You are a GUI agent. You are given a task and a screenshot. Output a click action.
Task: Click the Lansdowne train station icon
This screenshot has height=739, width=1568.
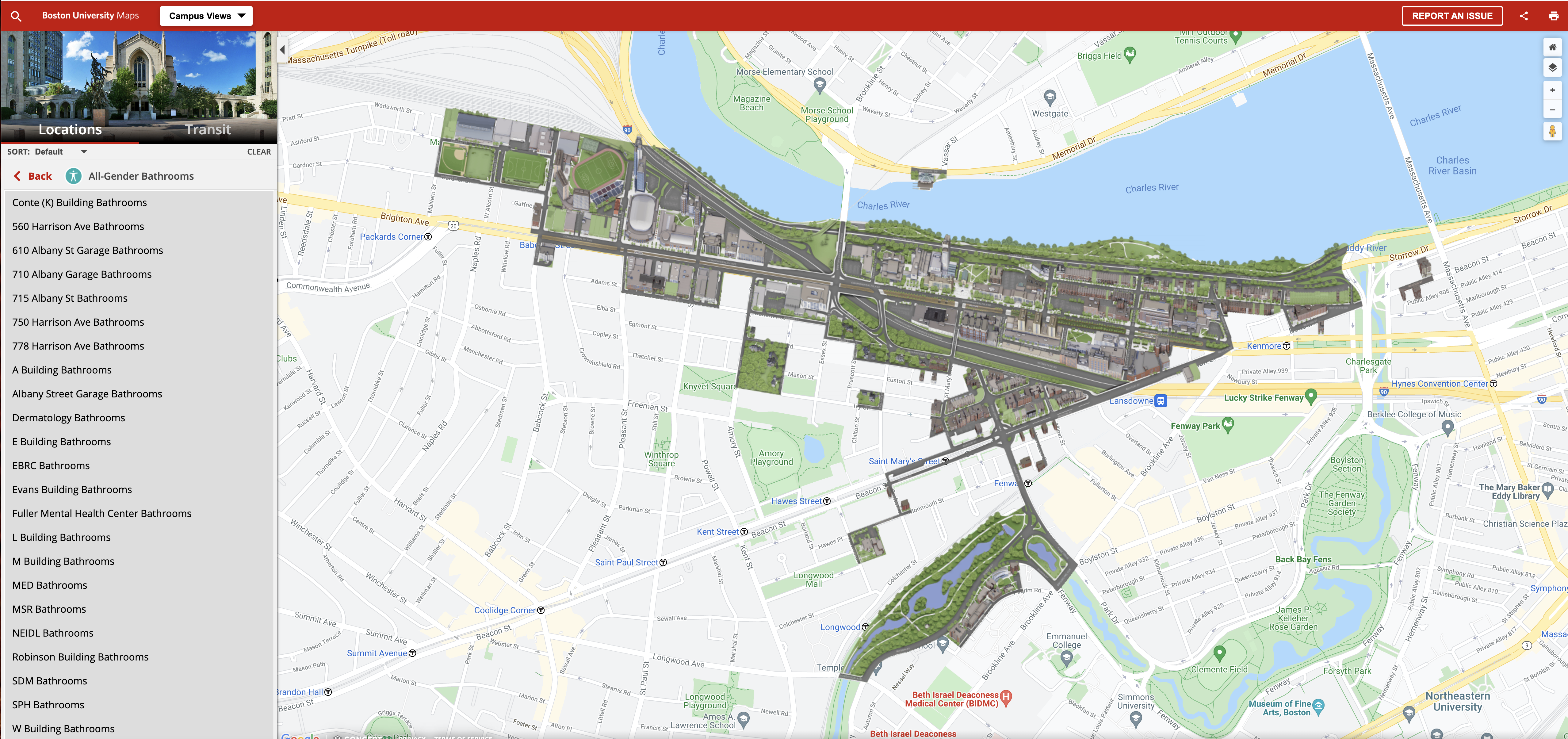(1161, 400)
